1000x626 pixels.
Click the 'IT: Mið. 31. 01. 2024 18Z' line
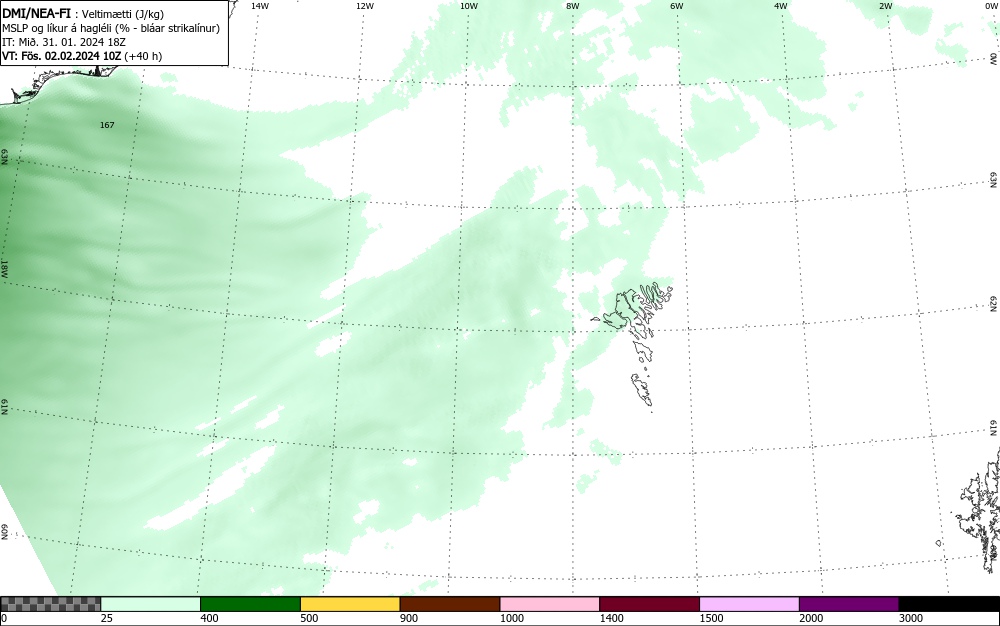64,42
